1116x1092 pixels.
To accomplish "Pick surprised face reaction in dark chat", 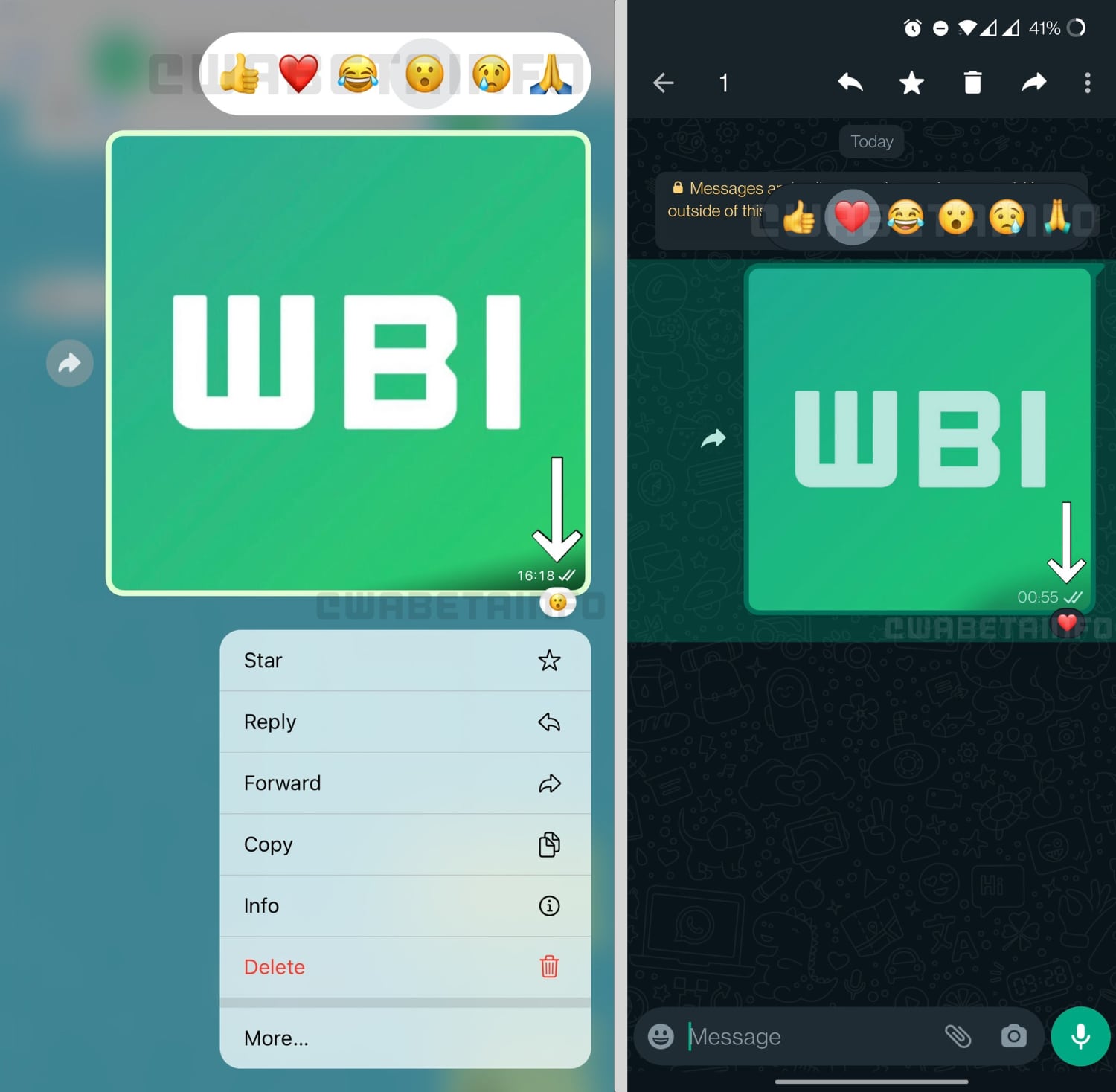I will 956,217.
